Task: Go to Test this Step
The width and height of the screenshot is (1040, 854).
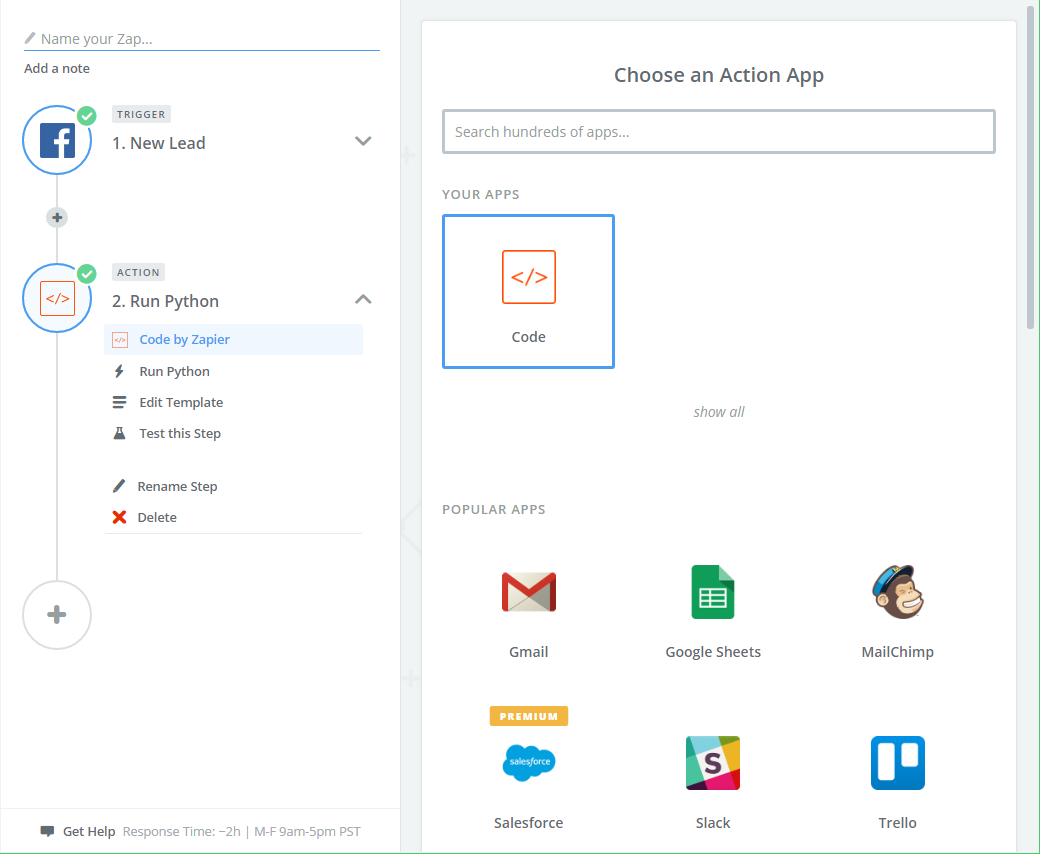Action: (180, 434)
